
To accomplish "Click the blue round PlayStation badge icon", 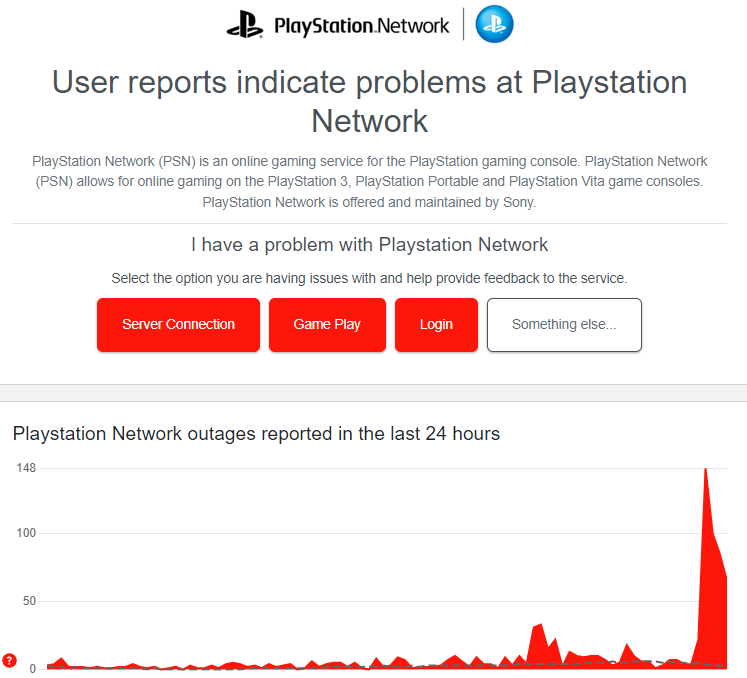I will click(495, 24).
